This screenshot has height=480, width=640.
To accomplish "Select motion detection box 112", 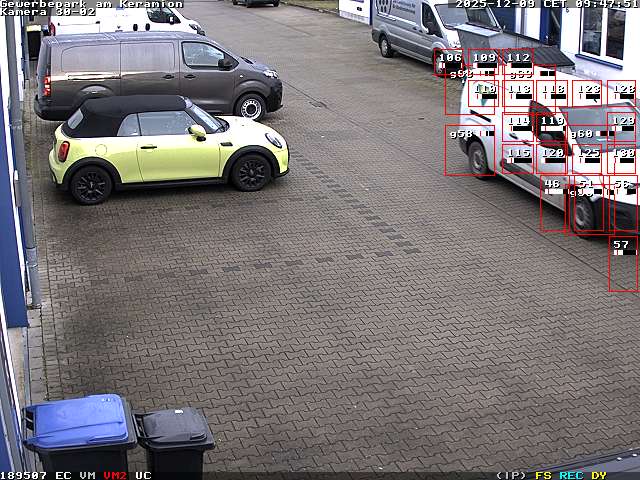I will 518,62.
